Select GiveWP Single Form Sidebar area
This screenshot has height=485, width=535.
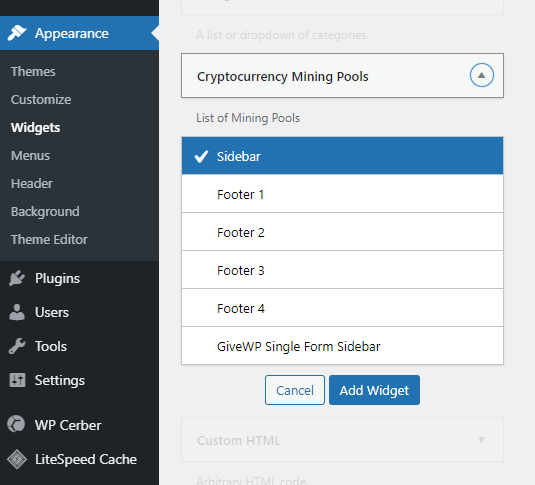point(342,346)
